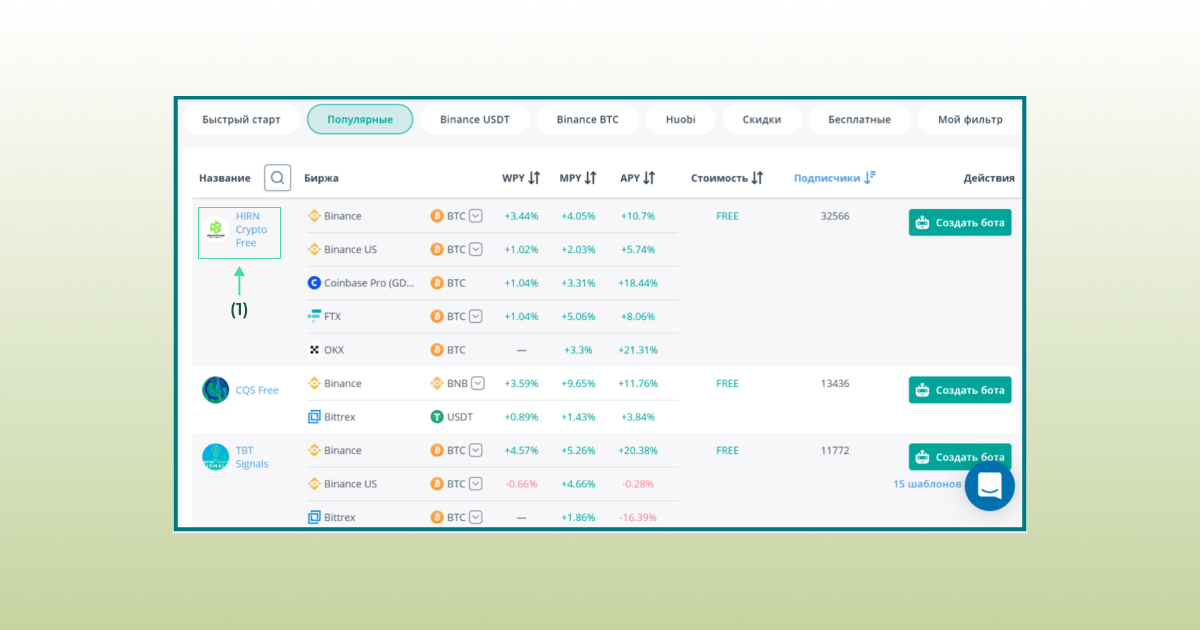Sort by Стоимость using arrows icon

click(x=757, y=178)
